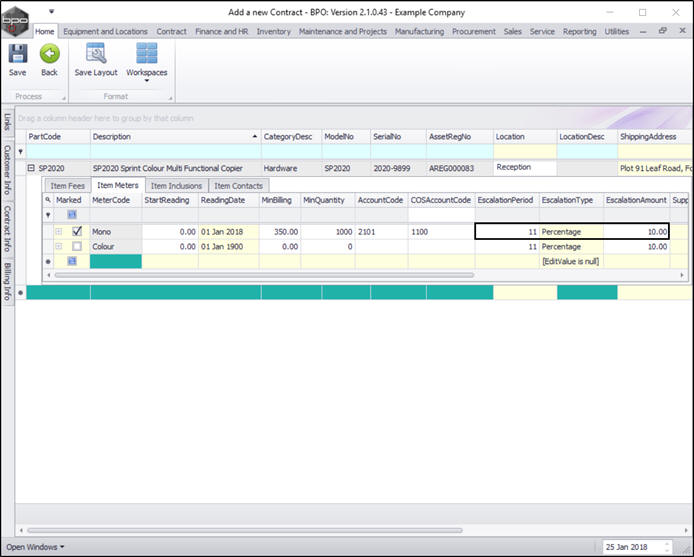Screen dimensions: 694x557
Task: Click the ReadingDate 01 Jan 2018 cell
Action: click(228, 232)
